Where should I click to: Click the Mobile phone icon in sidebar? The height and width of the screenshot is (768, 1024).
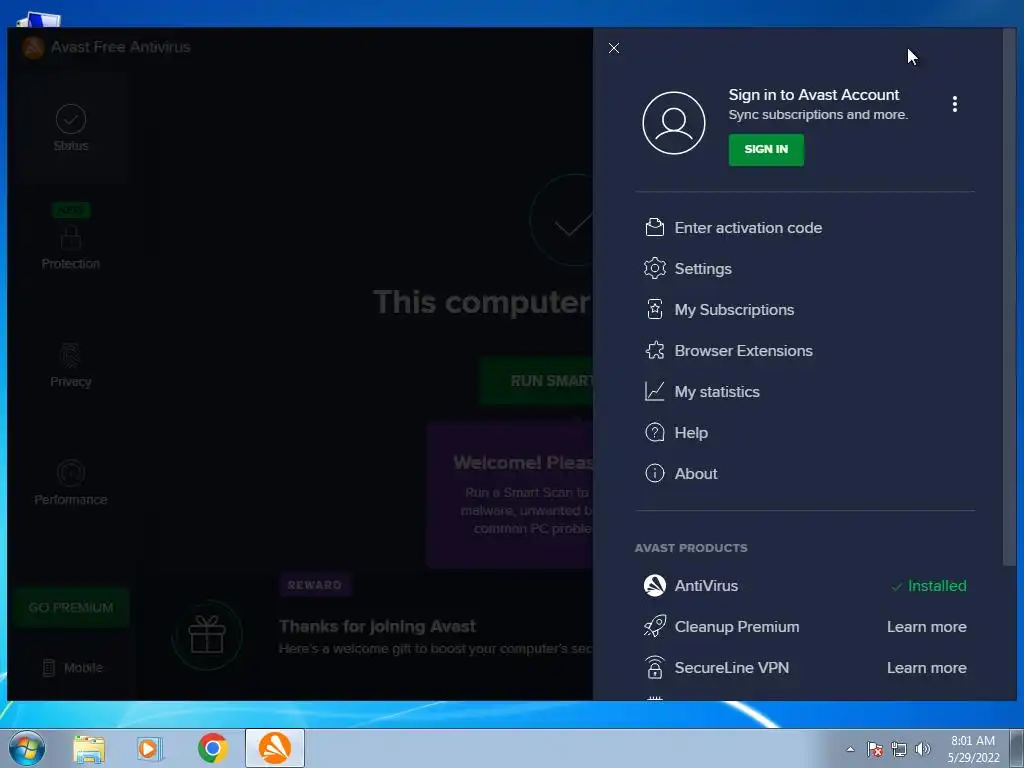48,667
